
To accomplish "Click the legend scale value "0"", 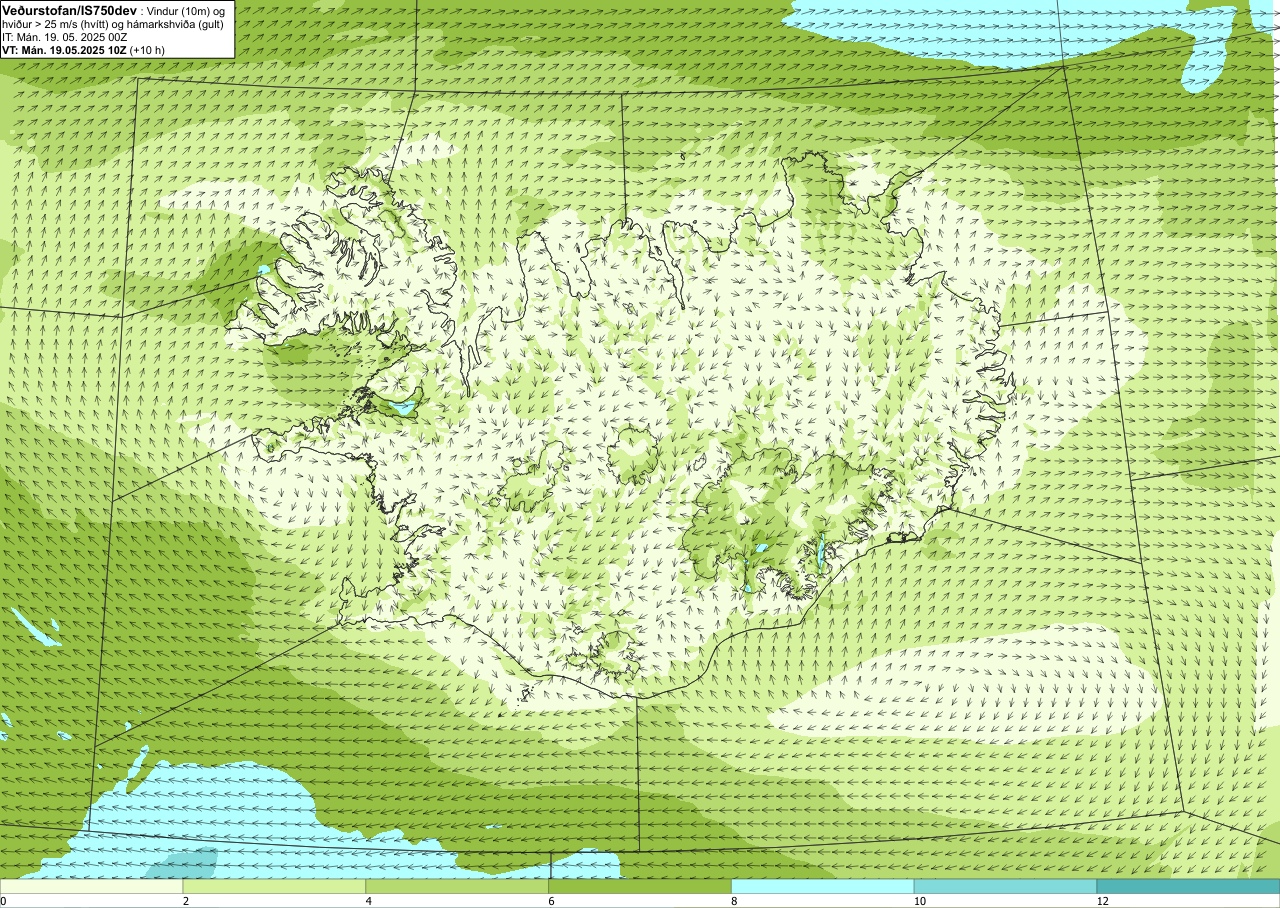I will tap(3, 901).
